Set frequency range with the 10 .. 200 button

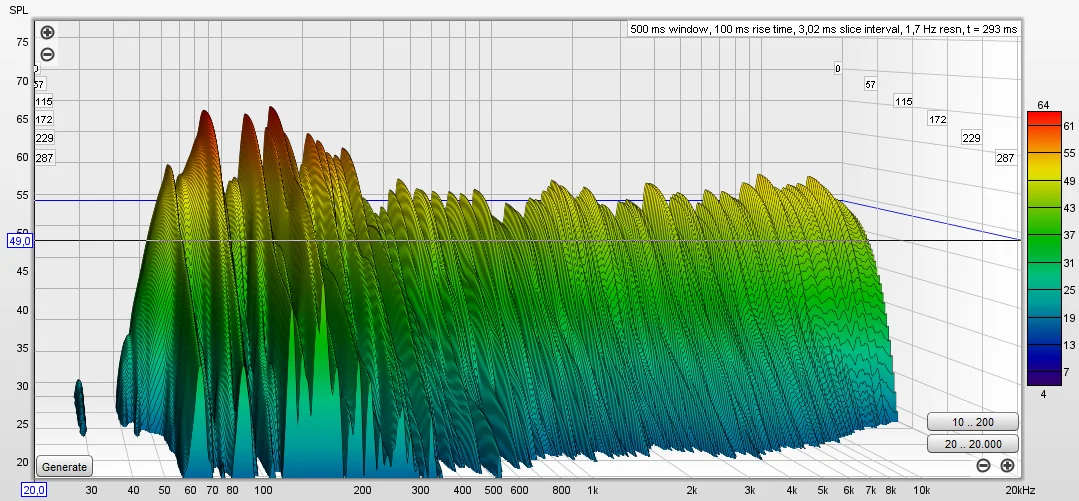[972, 422]
